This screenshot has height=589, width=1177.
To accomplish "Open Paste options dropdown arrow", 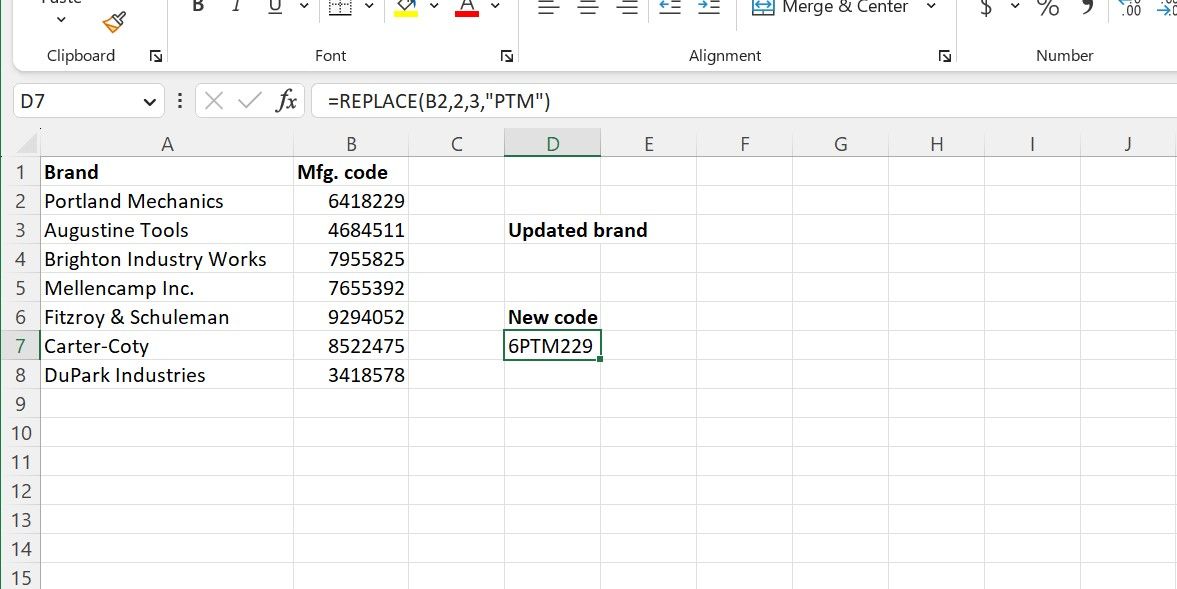I will [x=62, y=19].
